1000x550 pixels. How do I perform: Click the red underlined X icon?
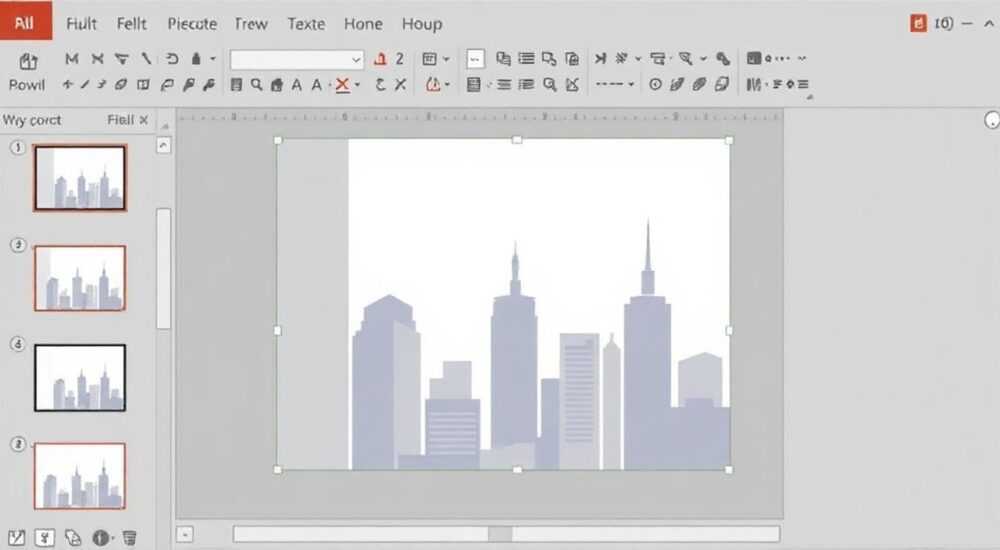pyautogui.click(x=342, y=85)
